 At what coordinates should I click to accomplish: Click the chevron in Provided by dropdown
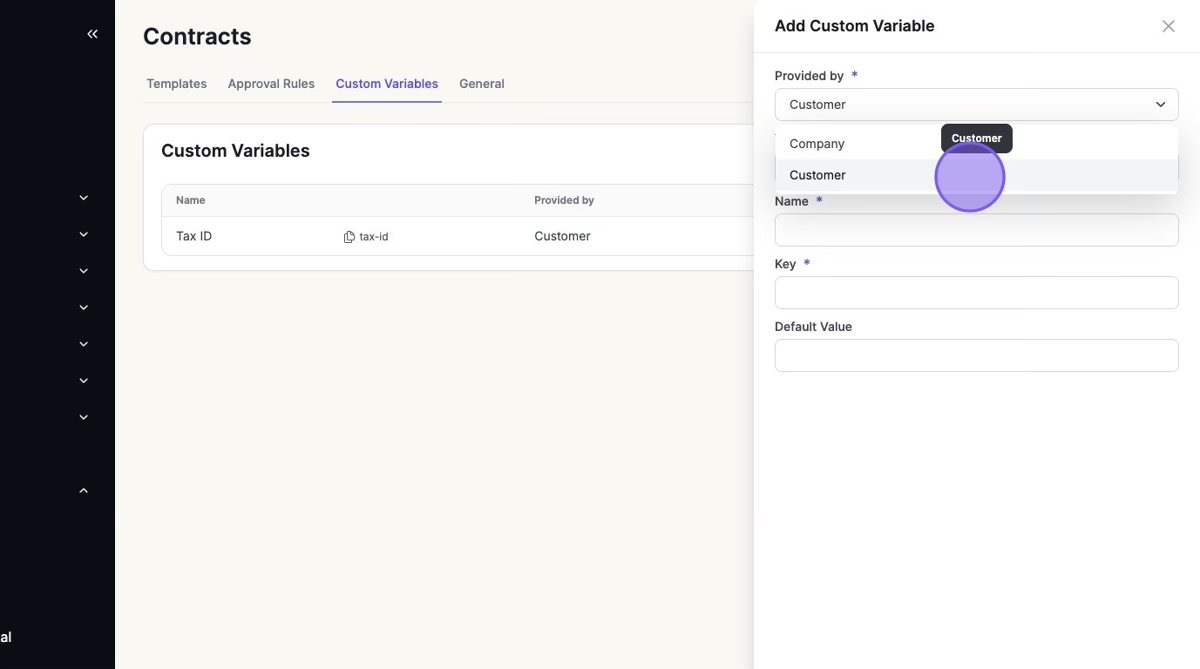point(1160,105)
